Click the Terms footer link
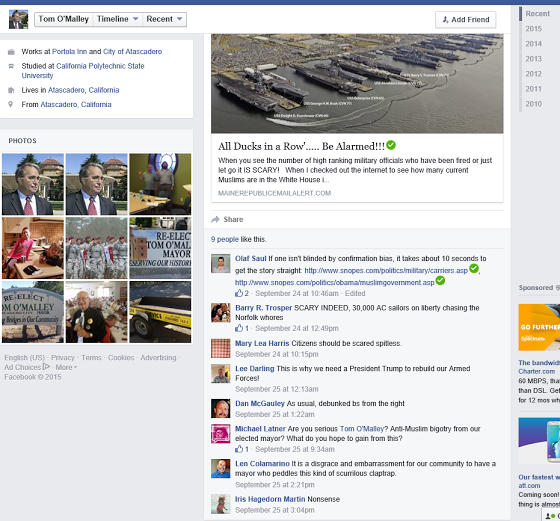This screenshot has width=560, height=521. pyautogui.click(x=91, y=357)
